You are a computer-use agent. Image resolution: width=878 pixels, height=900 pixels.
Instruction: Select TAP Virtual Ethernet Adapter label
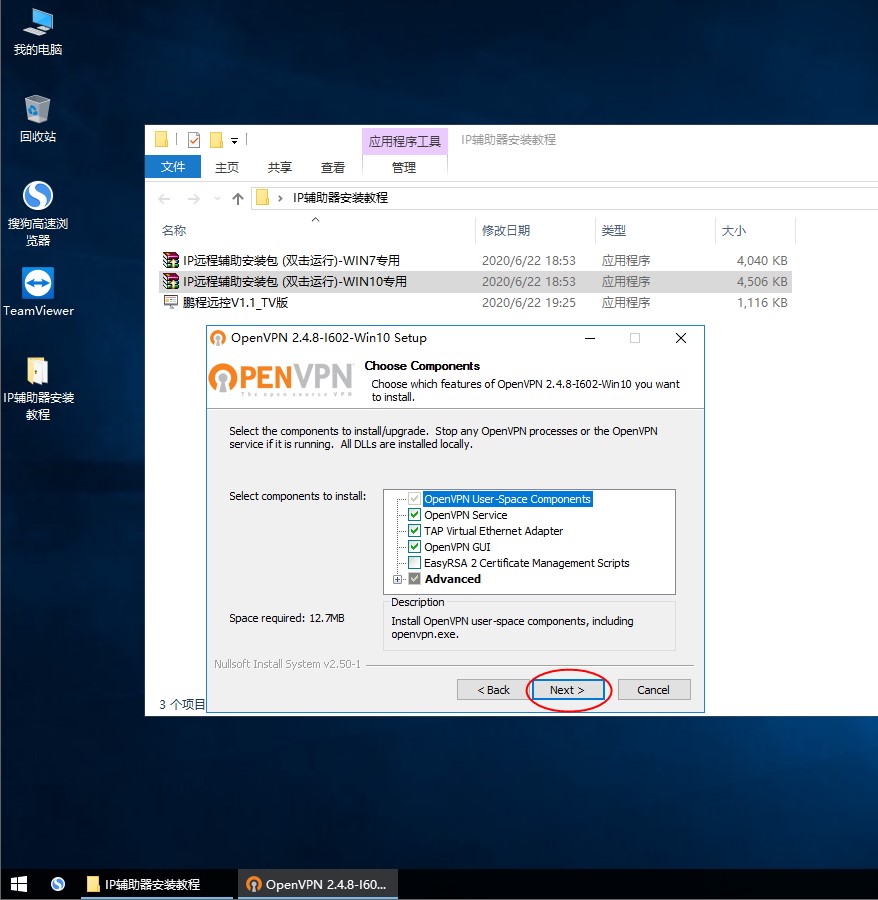(x=494, y=531)
